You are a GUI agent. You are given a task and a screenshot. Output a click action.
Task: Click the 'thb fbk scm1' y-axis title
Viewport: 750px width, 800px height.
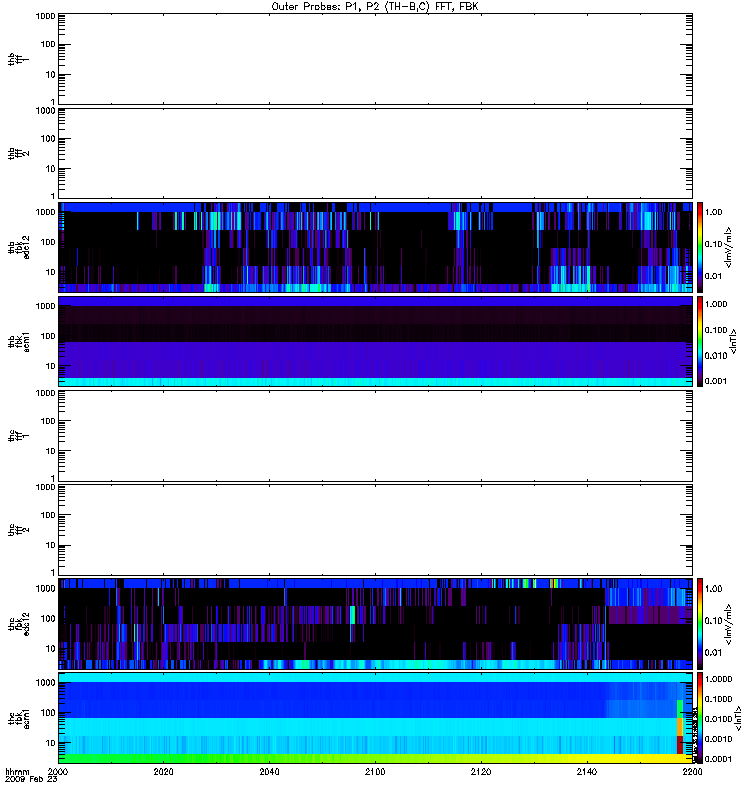19,342
